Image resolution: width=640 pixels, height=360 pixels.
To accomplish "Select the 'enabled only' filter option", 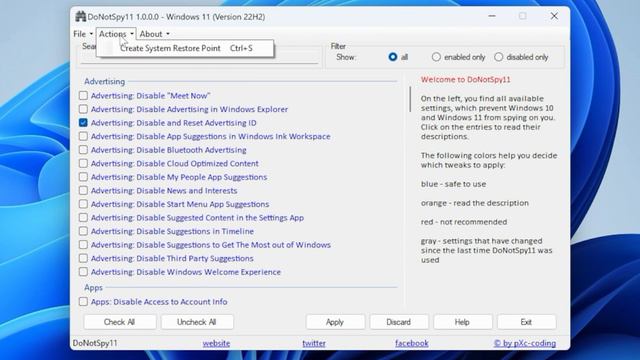I will 436,57.
